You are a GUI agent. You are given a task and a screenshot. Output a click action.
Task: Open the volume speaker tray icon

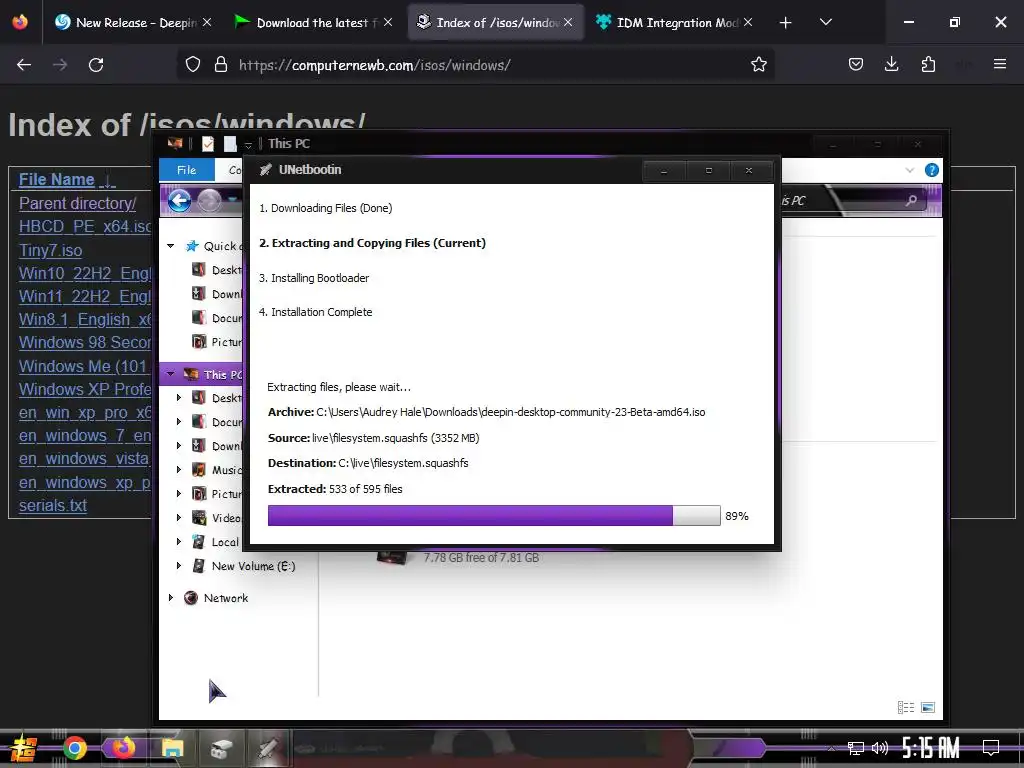[x=880, y=748]
